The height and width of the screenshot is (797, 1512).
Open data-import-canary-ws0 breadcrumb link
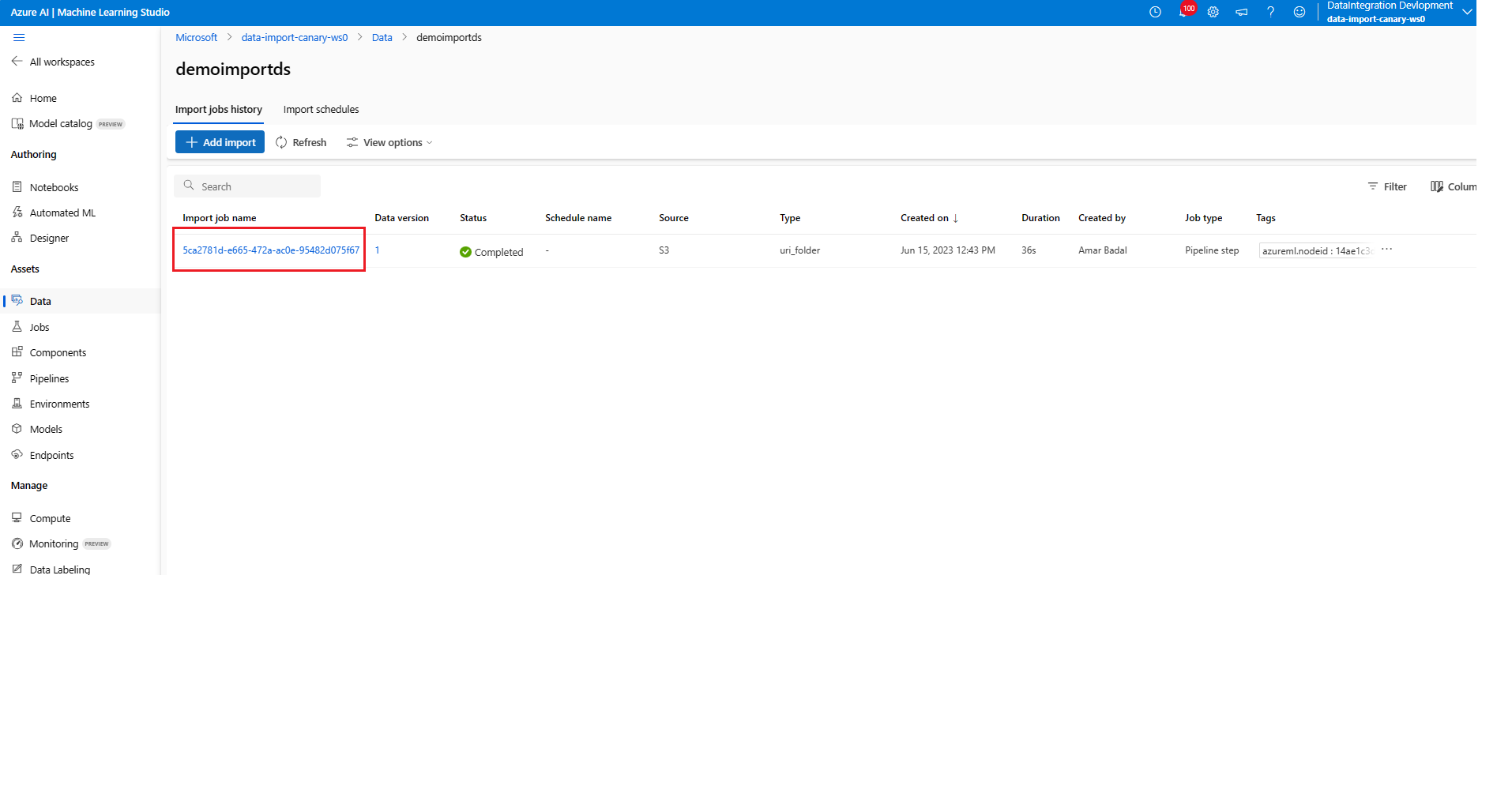coord(295,37)
